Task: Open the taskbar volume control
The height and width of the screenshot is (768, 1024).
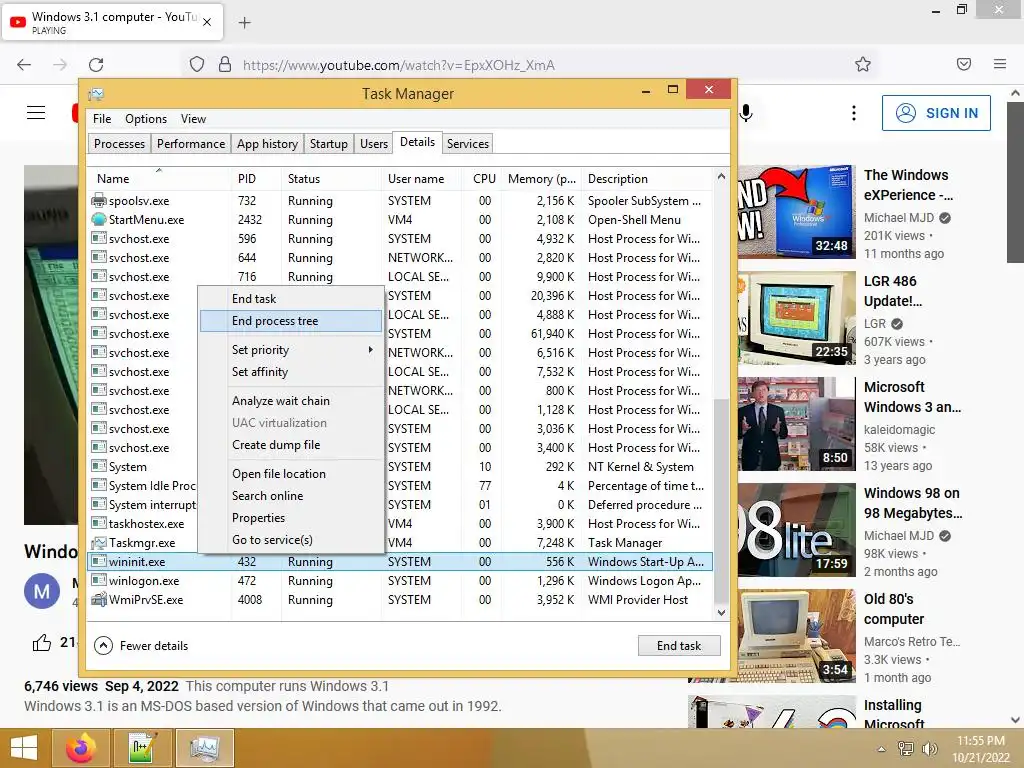Action: tap(929, 749)
